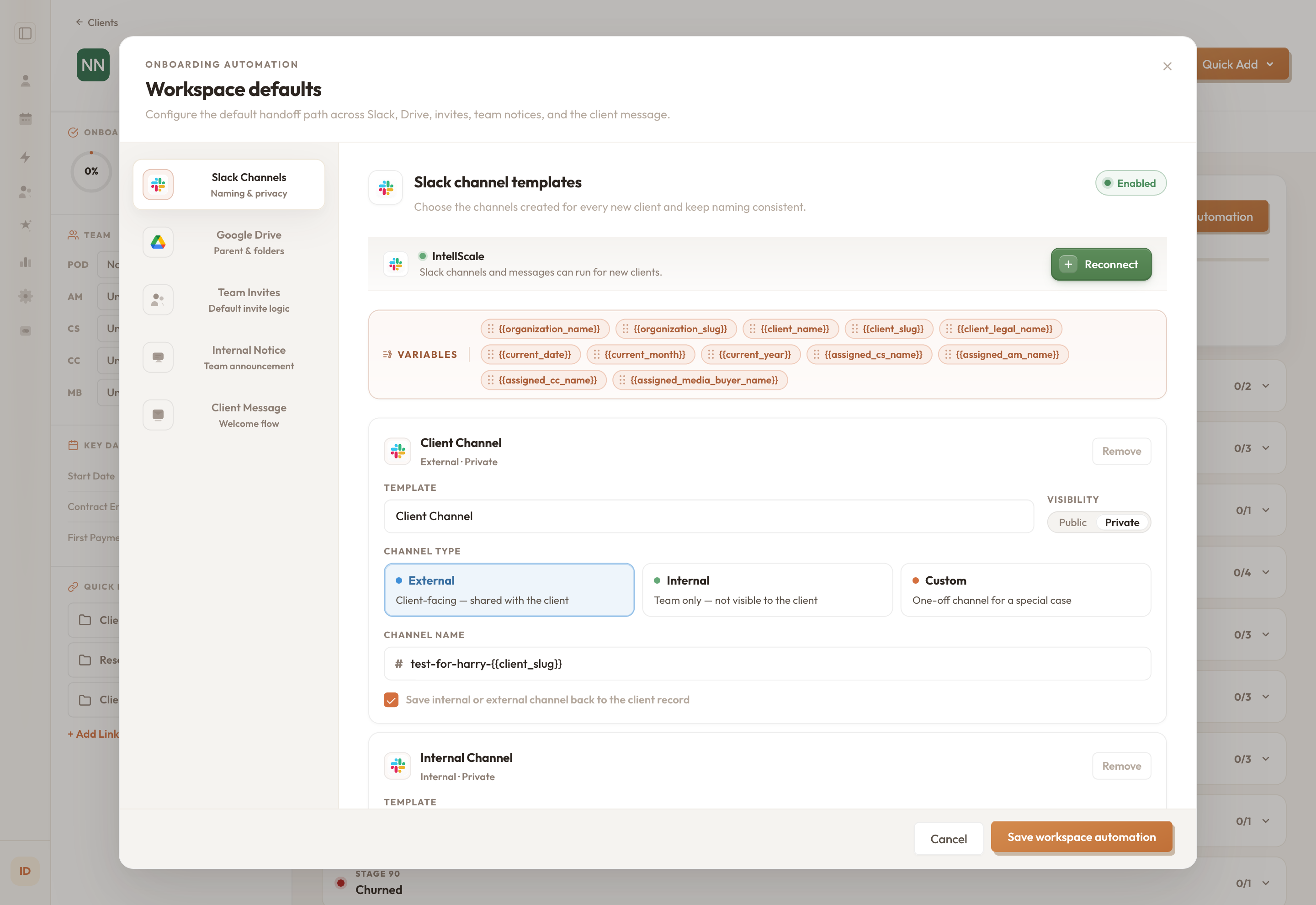This screenshot has height=905, width=1316.
Task: Insert the {{organization_slug}} variable chip
Action: point(675,329)
